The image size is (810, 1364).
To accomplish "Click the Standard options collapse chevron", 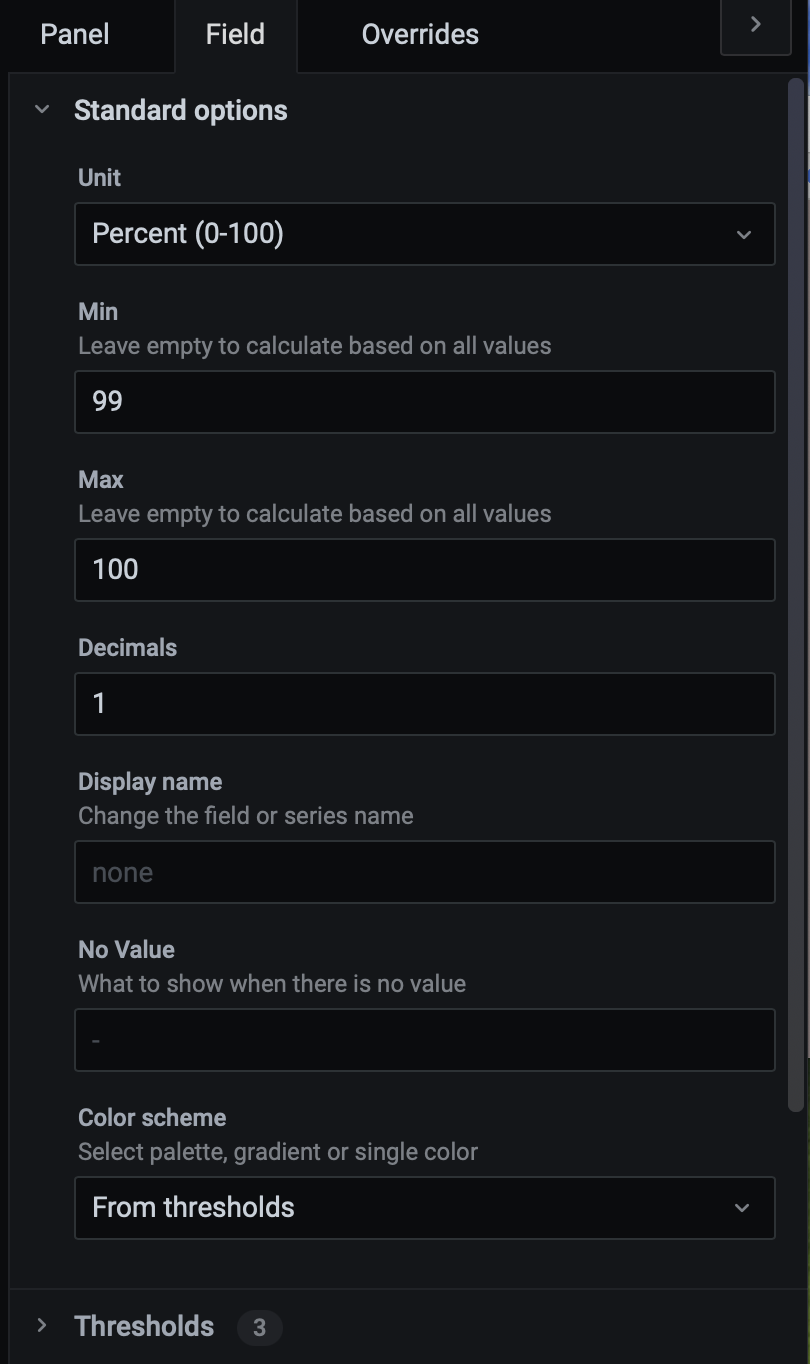I will [x=41, y=110].
